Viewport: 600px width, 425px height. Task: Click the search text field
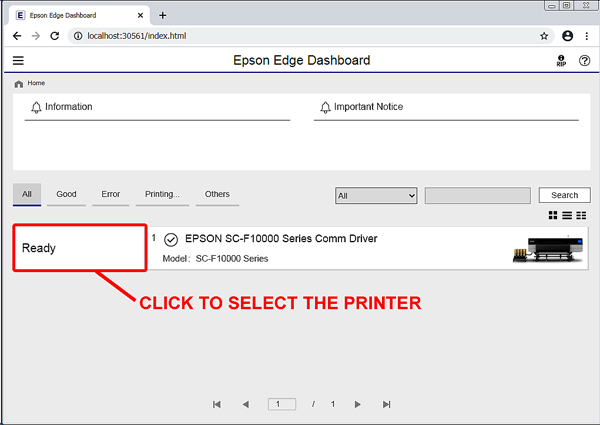pos(478,195)
